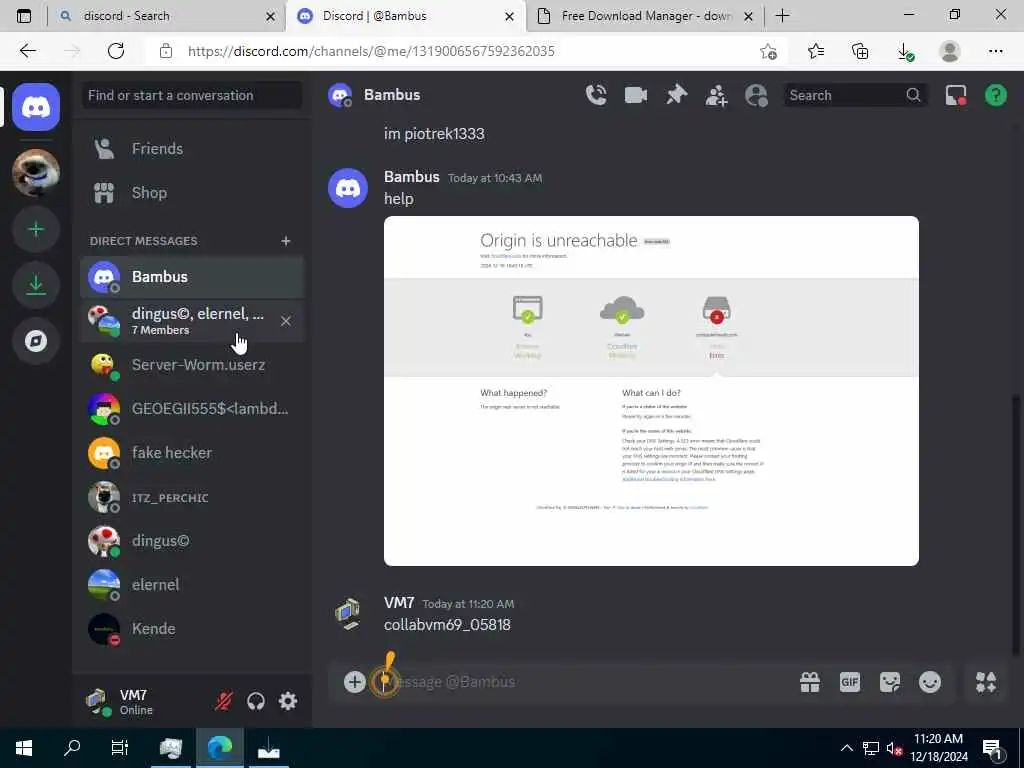Show the user profile panel
The image size is (1024, 768).
click(x=756, y=95)
